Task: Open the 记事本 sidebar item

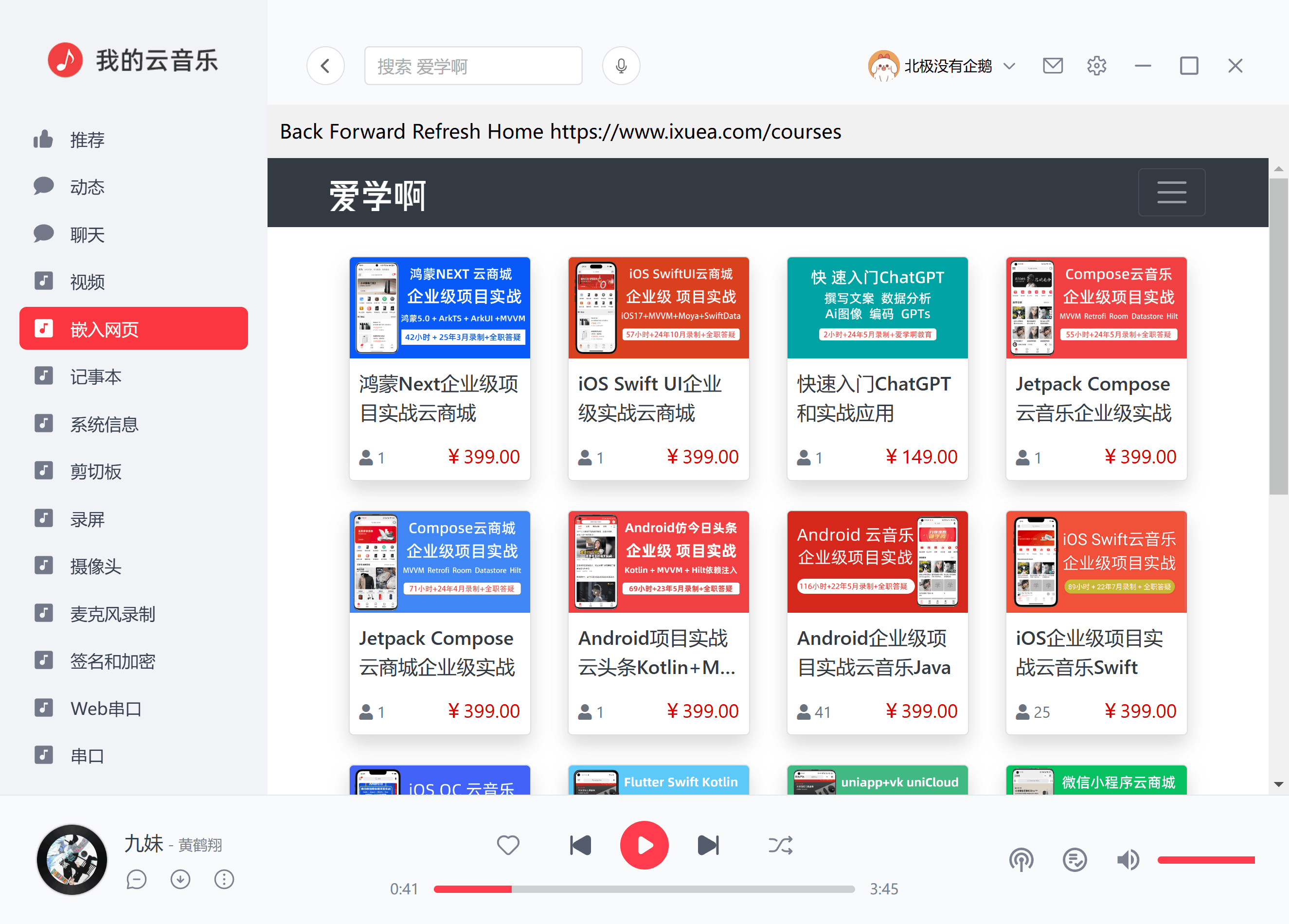Action: point(134,376)
